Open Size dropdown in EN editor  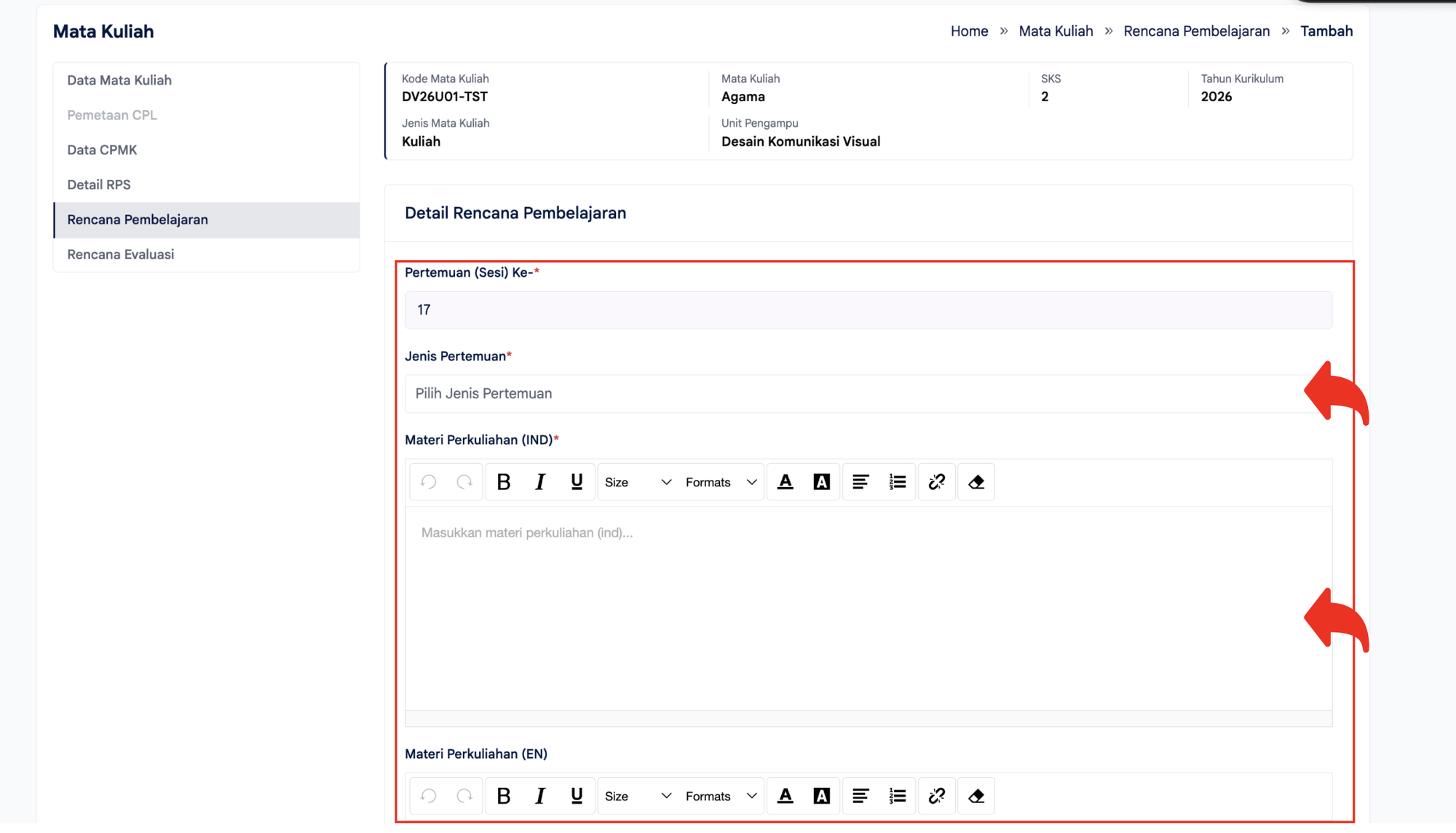click(638, 796)
